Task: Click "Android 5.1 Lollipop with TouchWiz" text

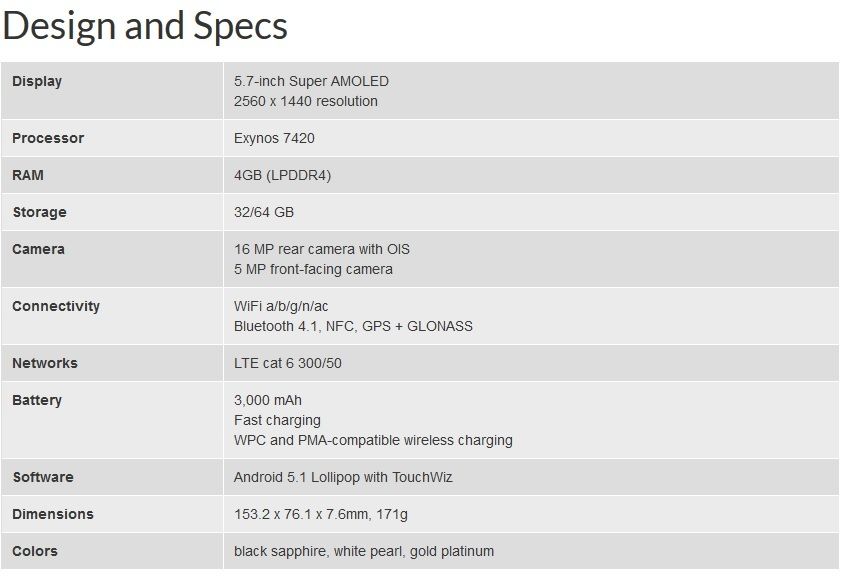Action: 343,477
